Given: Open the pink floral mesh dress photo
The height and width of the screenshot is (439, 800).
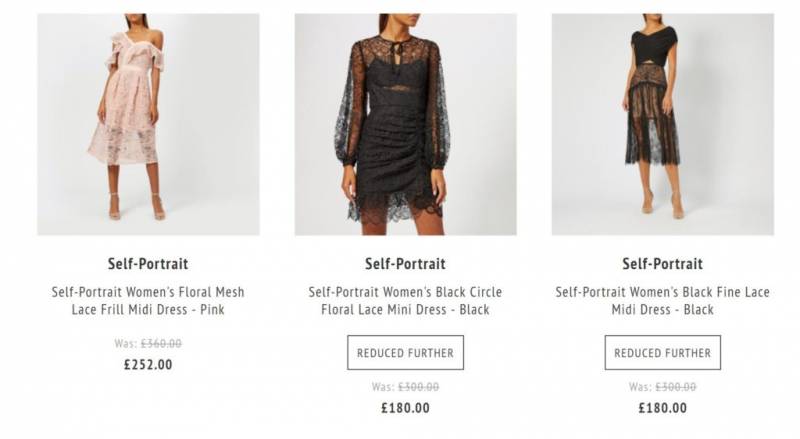Looking at the screenshot, I should coord(148,124).
